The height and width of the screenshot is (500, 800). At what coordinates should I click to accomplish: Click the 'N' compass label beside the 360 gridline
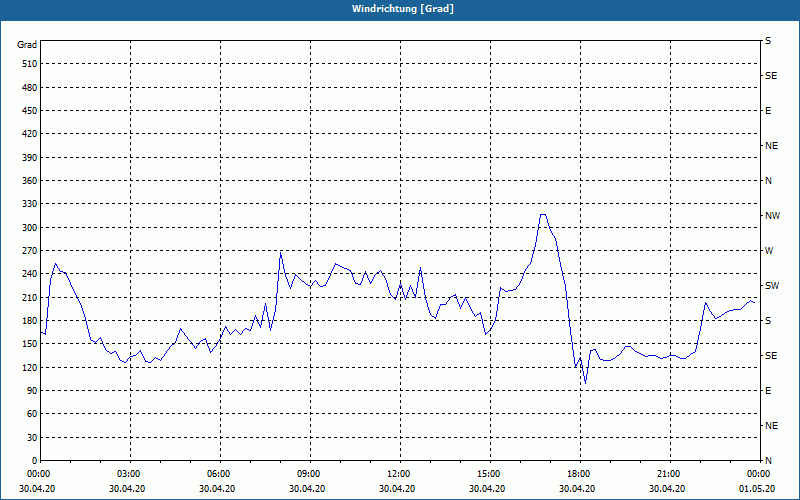click(768, 181)
